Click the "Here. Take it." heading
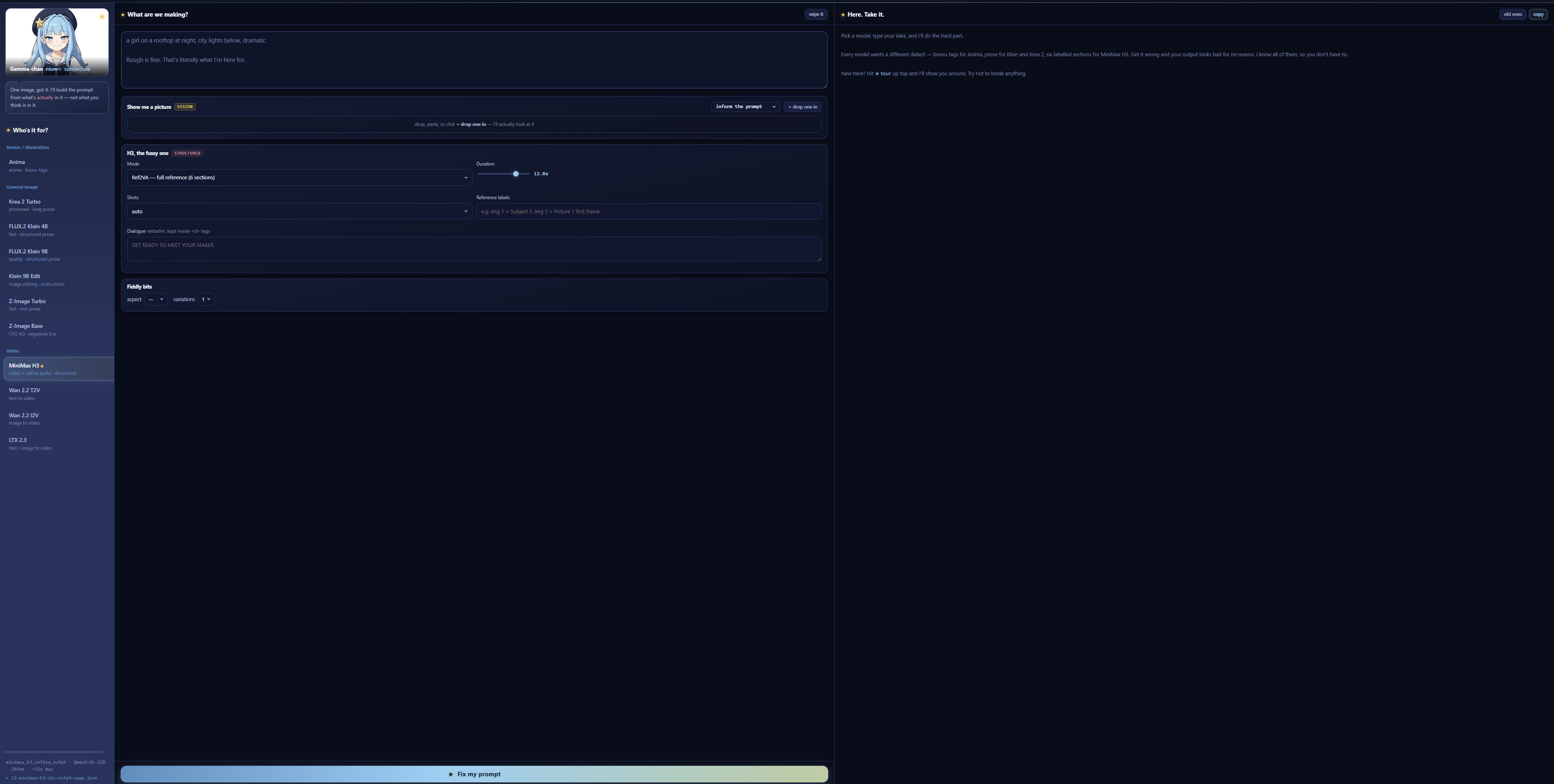 pos(866,15)
